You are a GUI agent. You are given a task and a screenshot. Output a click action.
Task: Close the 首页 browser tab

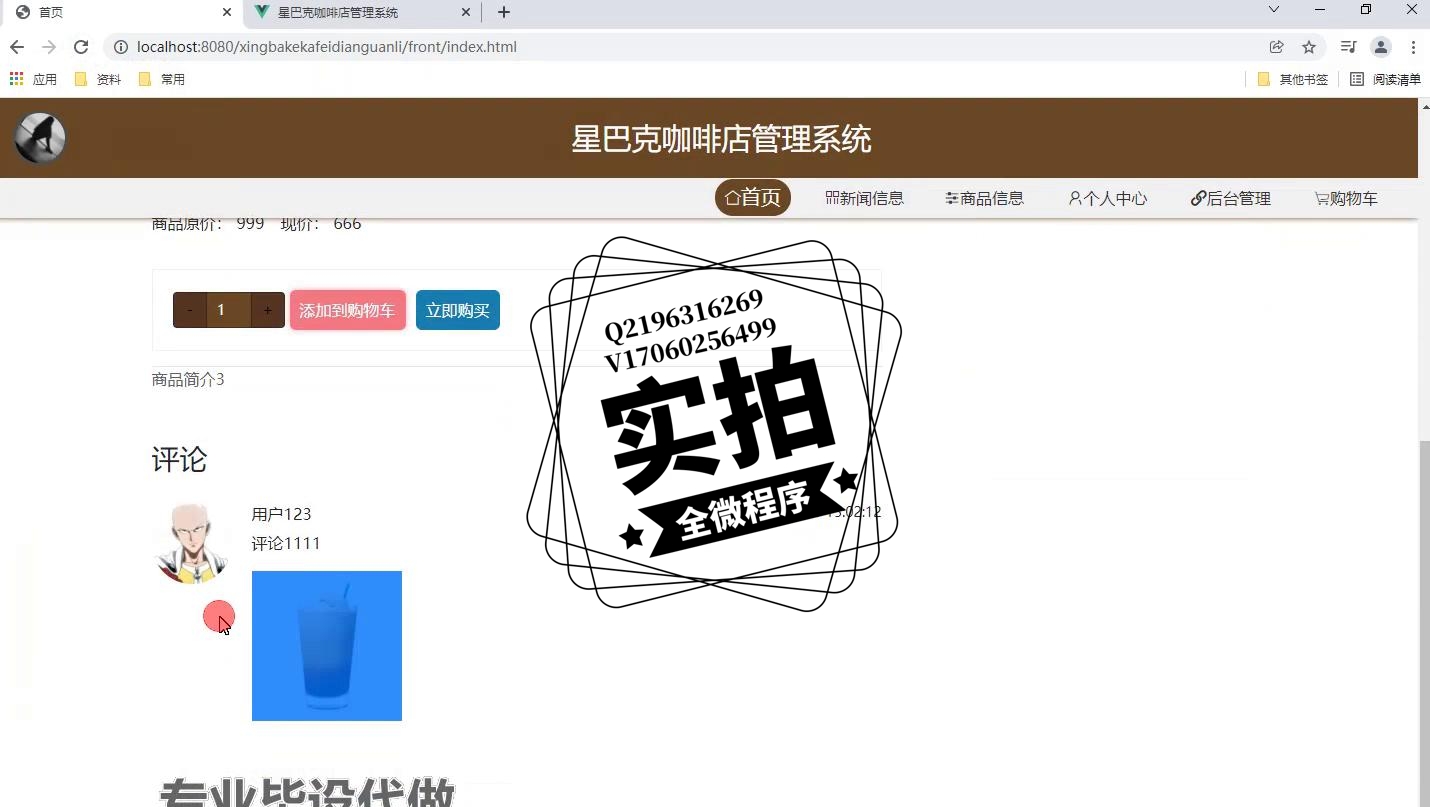click(x=227, y=12)
